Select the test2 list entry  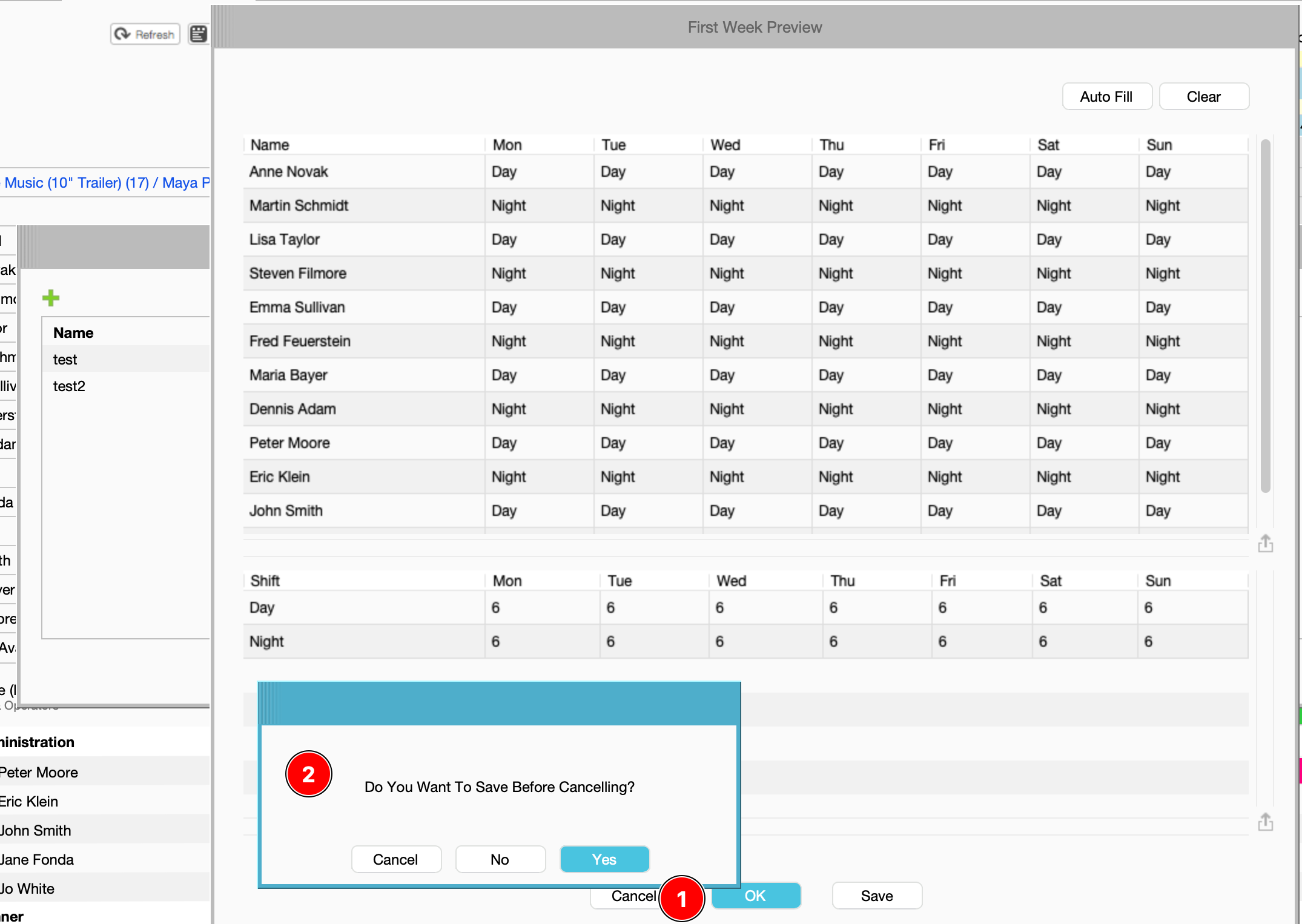tap(69, 386)
